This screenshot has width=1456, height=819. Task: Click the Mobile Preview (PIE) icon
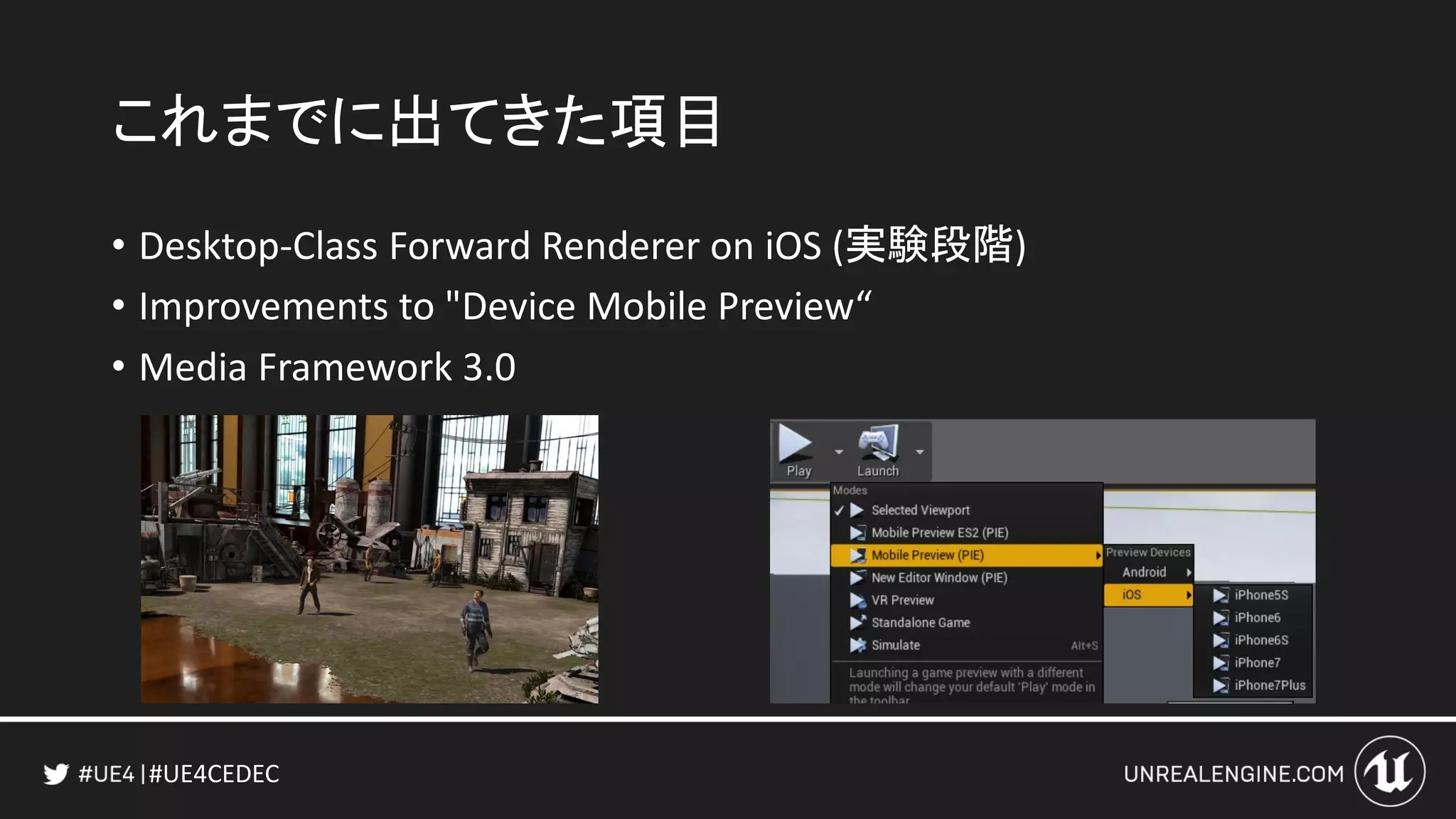pos(858,555)
